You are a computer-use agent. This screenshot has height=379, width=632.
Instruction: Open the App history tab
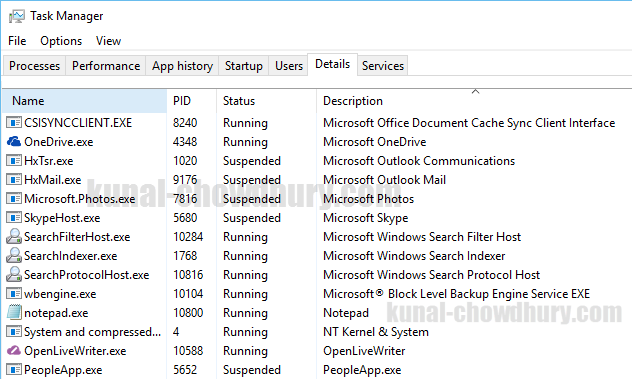(x=182, y=66)
